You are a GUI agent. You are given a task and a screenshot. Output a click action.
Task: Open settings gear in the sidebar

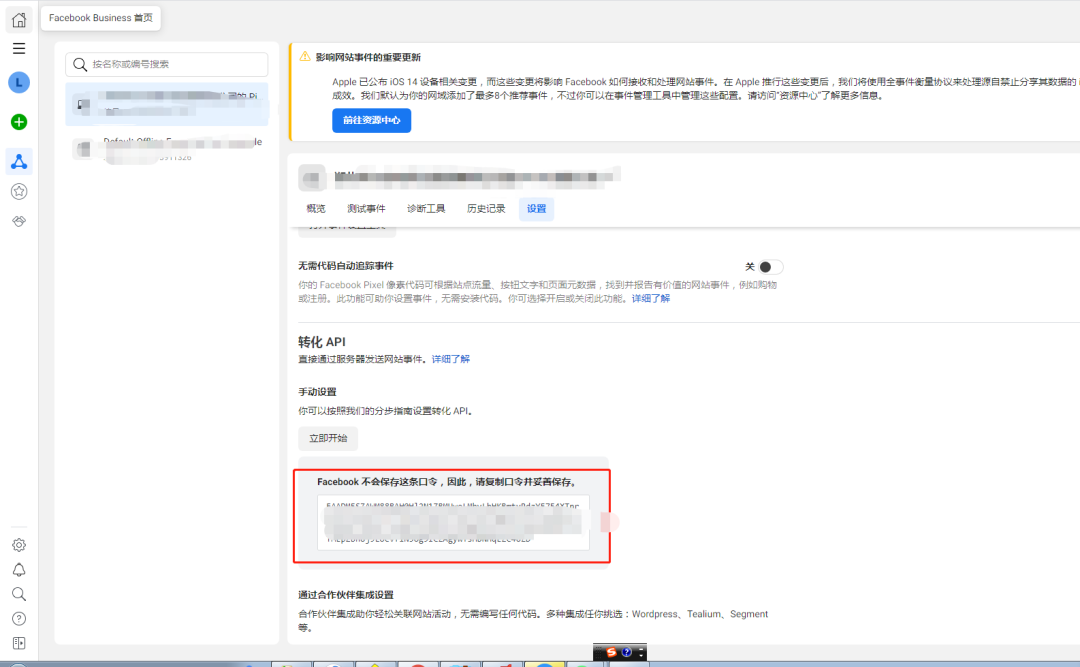pos(19,545)
